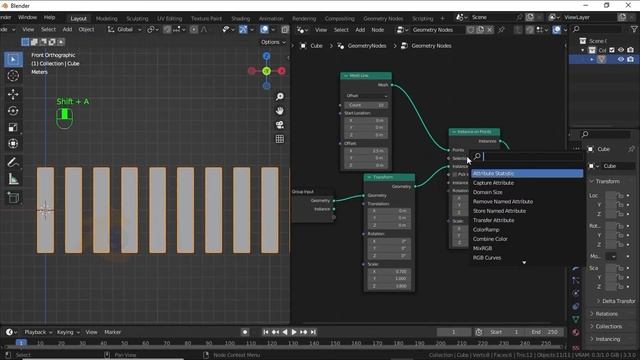Select the Rotate tool

13,111
